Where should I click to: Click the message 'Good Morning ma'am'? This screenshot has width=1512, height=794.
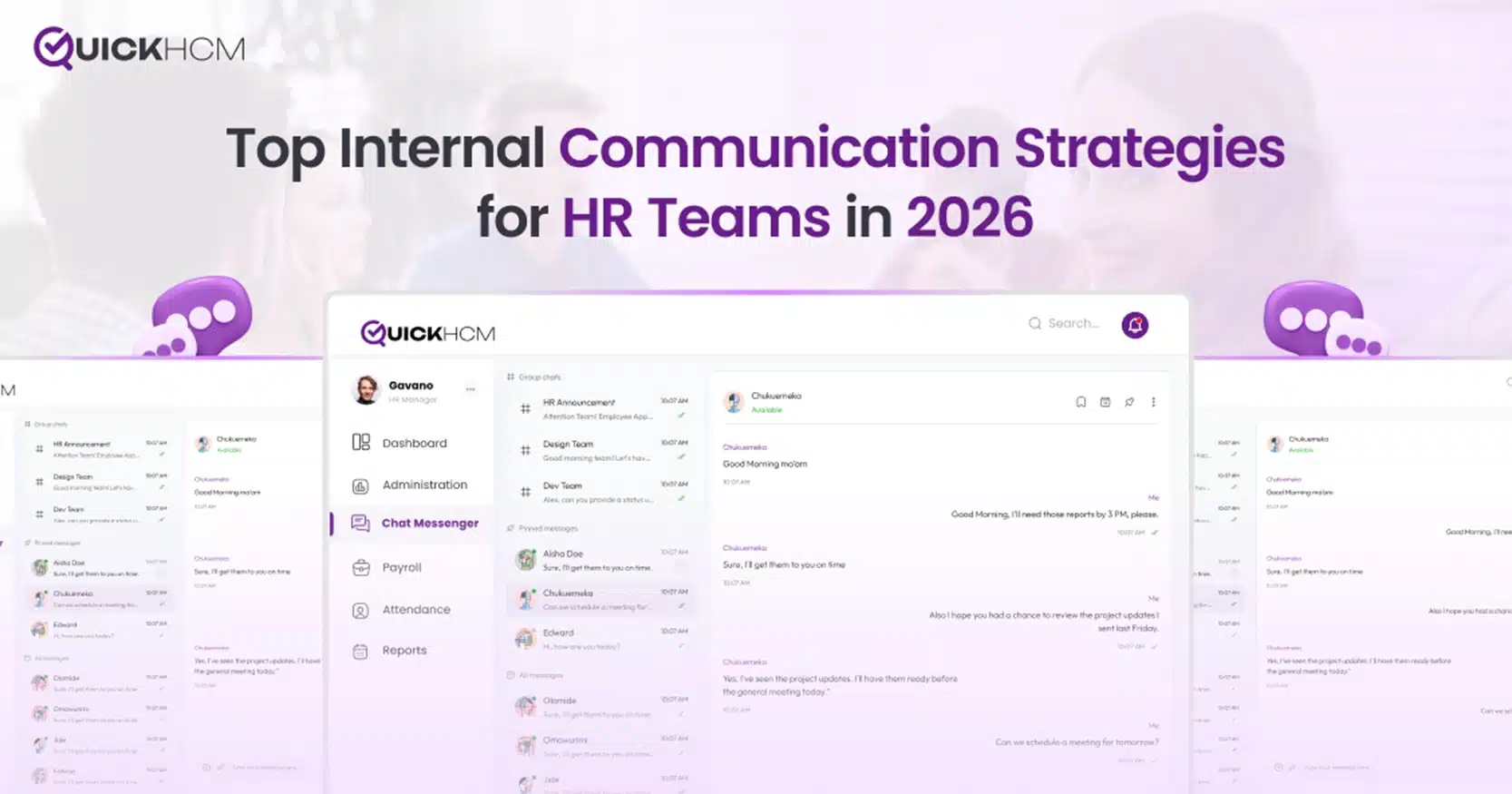point(765,464)
